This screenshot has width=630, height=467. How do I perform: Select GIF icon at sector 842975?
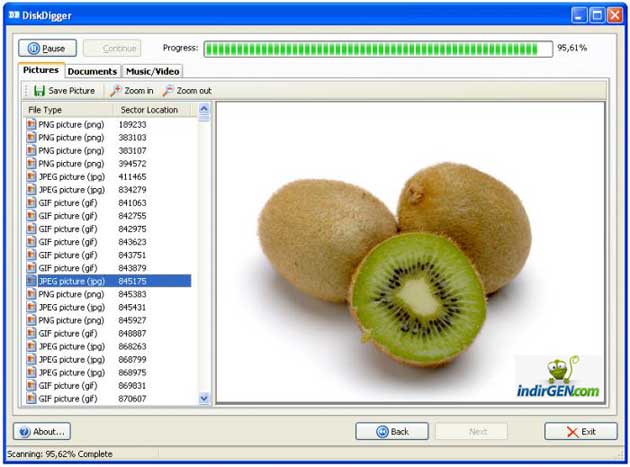click(x=31, y=229)
